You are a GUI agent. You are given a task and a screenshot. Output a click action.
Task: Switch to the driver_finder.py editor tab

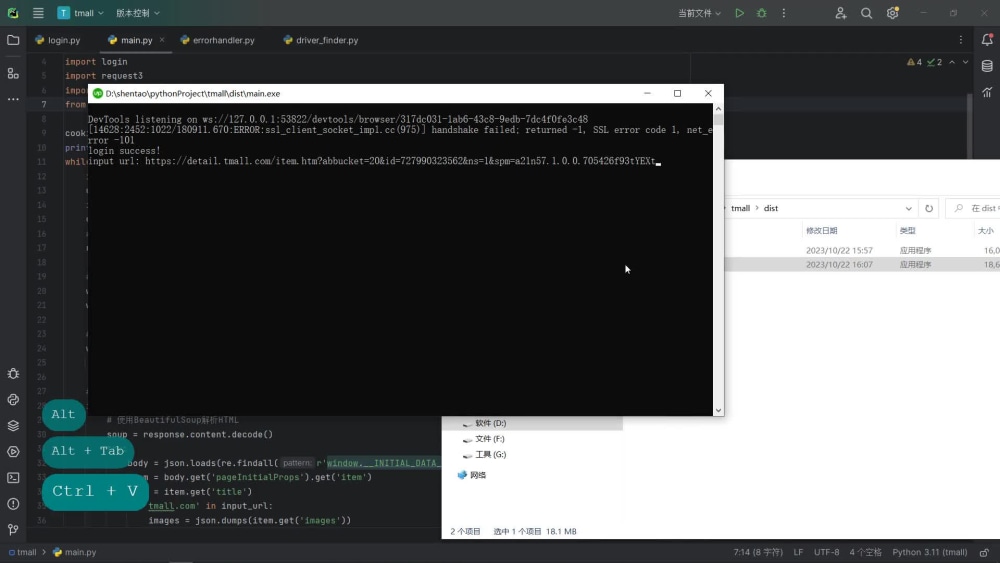tap(321, 40)
